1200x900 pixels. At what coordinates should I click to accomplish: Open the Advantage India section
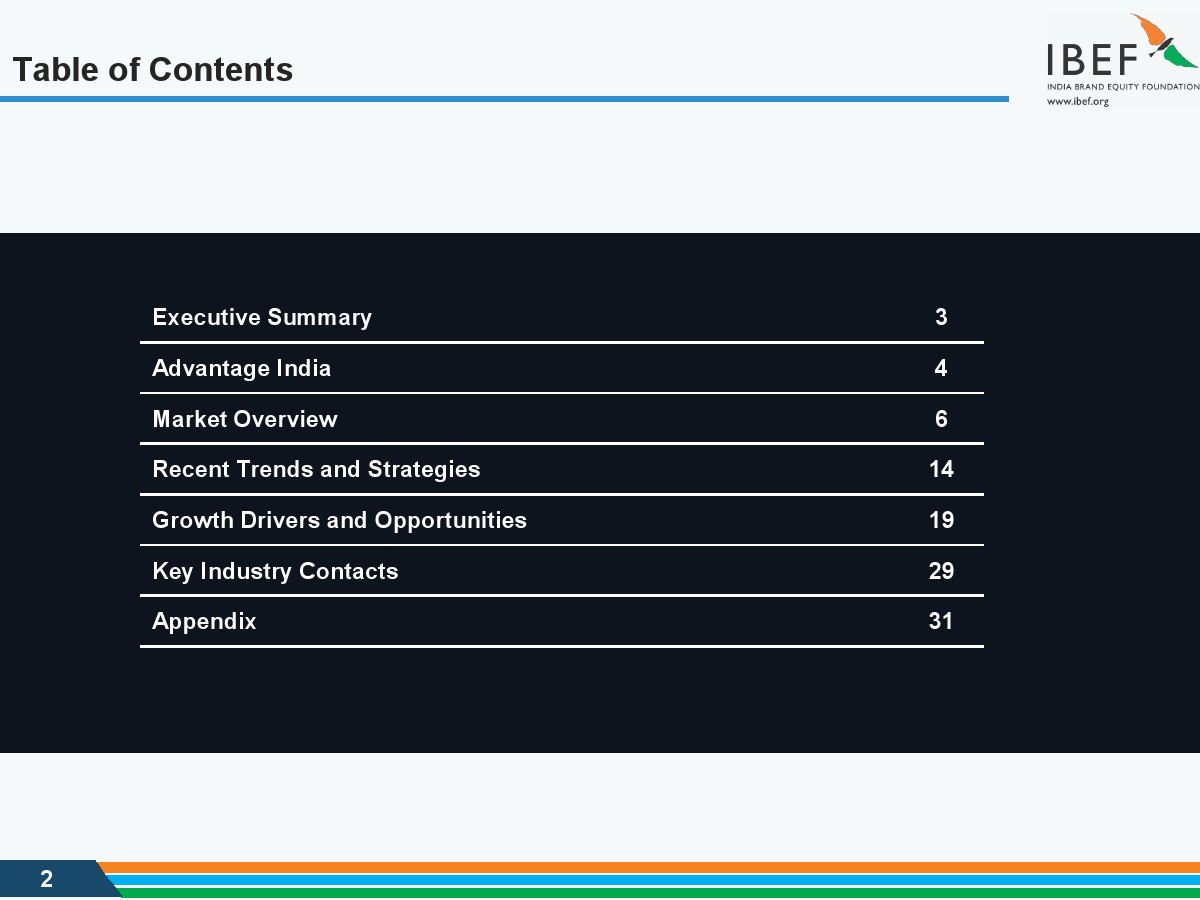click(x=241, y=369)
